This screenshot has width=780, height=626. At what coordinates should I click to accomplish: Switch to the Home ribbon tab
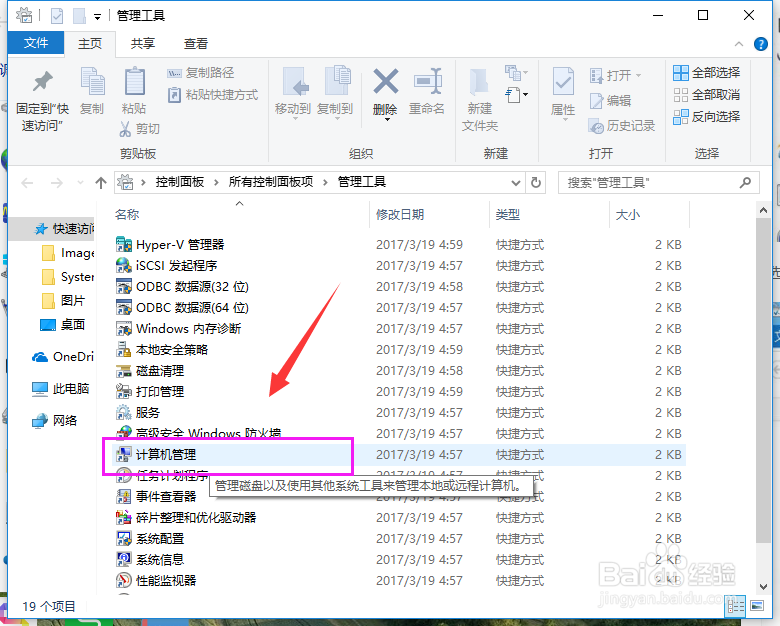(x=90, y=43)
